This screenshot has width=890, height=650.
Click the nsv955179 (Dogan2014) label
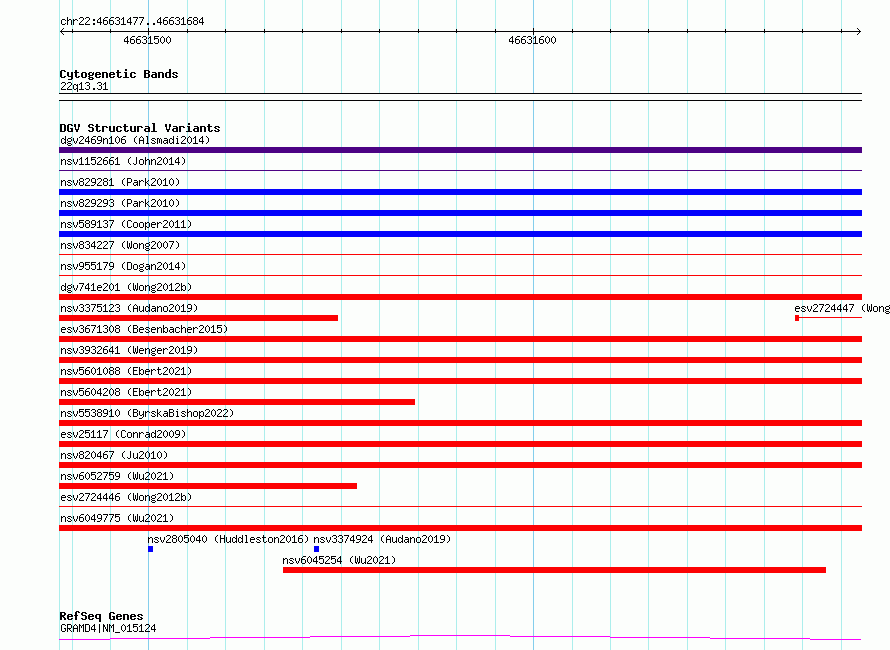pyautogui.click(x=123, y=266)
